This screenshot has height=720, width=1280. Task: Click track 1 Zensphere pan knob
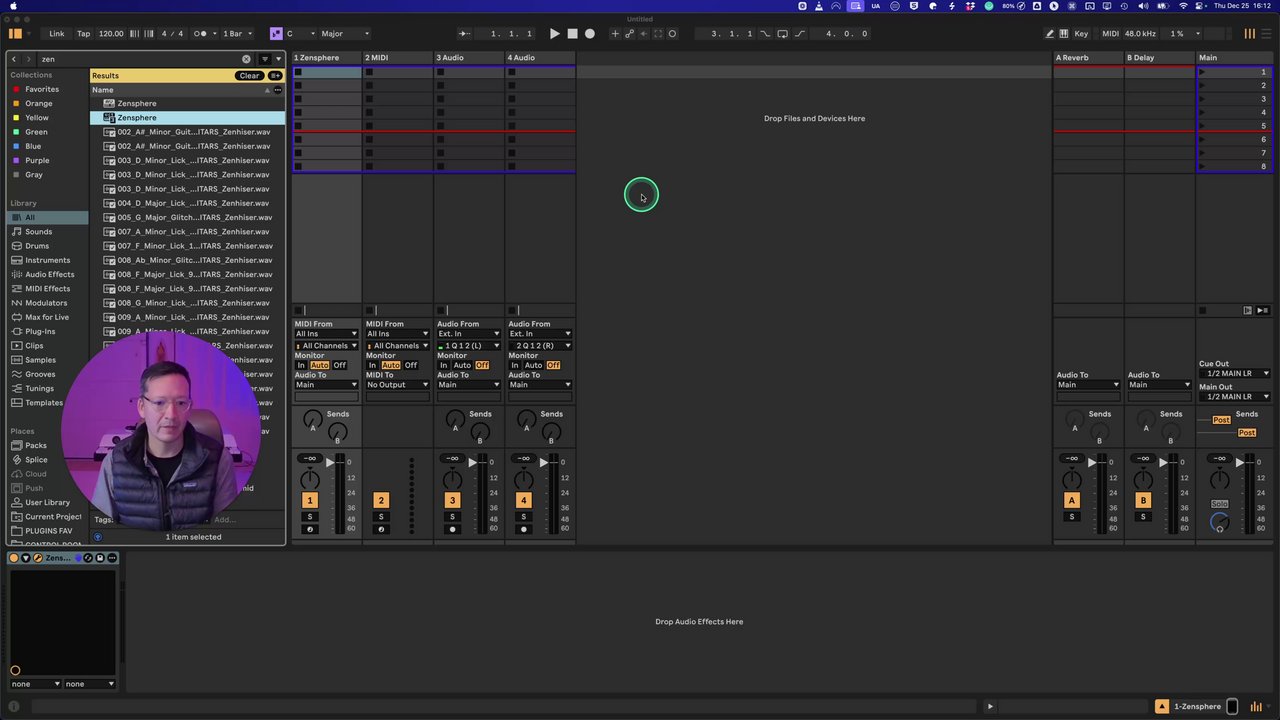310,479
